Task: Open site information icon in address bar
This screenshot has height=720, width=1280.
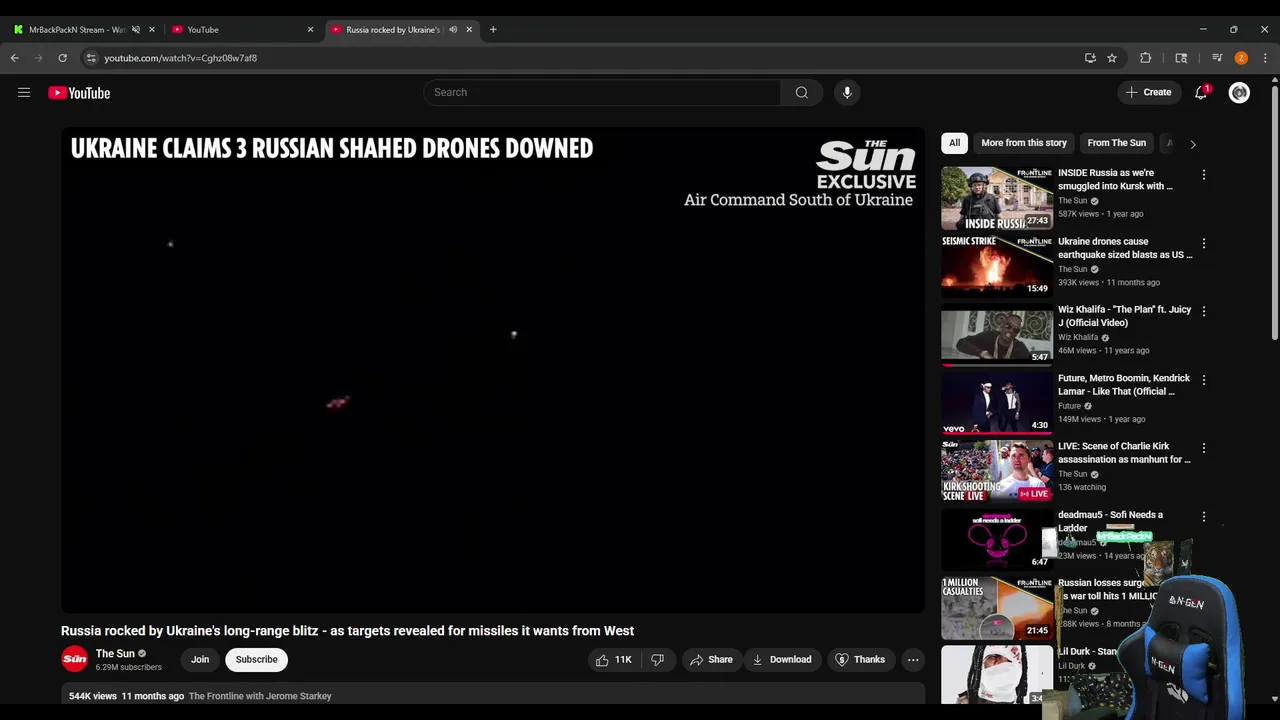Action: point(91,58)
